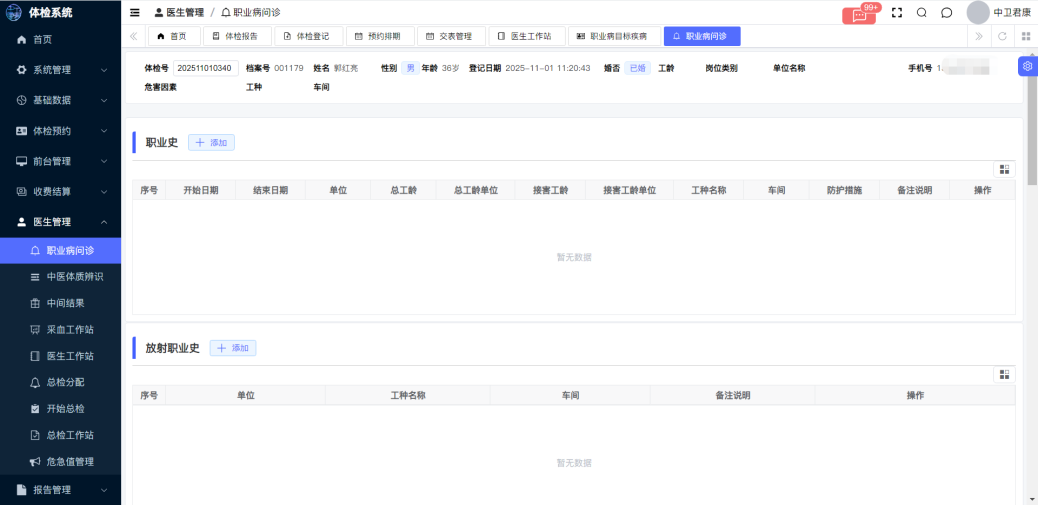Add a new 职业史 record

[211, 143]
